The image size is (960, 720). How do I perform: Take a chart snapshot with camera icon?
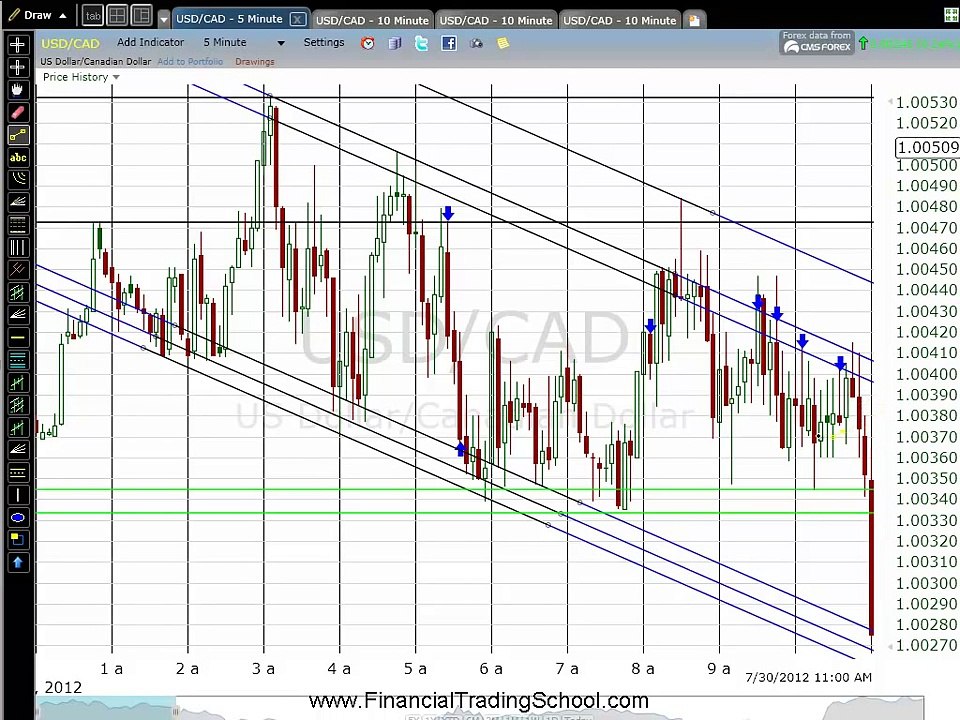[476, 43]
